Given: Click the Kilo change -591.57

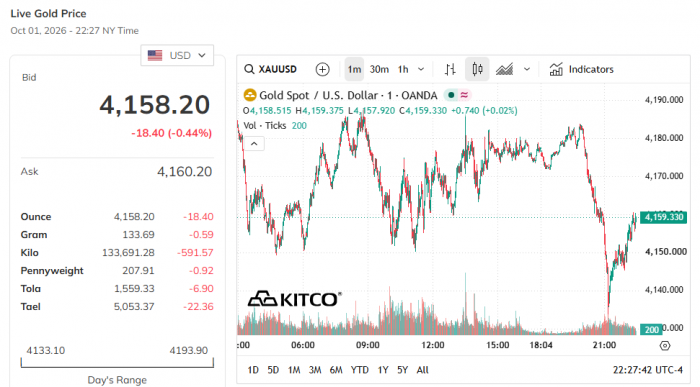Looking at the screenshot, I should [x=195, y=253].
